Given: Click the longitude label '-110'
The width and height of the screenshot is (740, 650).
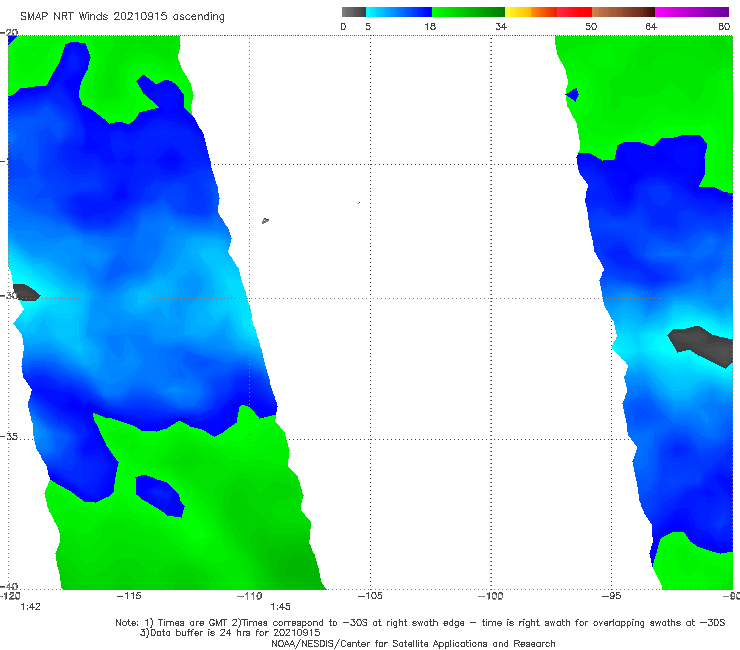Looking at the screenshot, I should click(250, 596).
